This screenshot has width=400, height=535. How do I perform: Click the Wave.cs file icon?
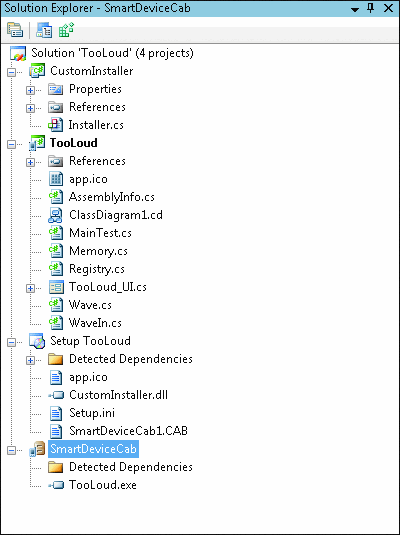tap(56, 305)
